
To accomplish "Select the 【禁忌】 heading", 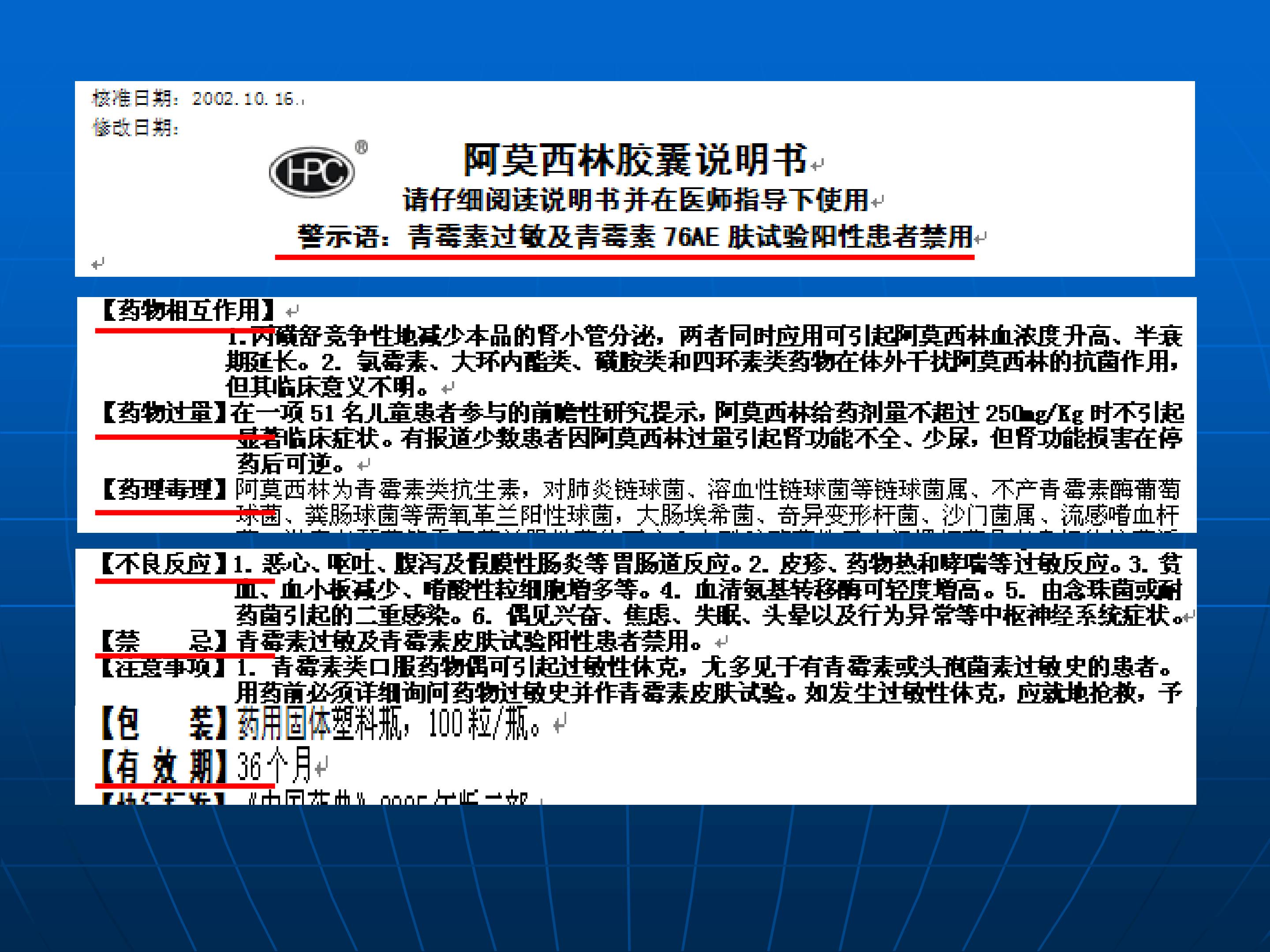I will pos(164,640).
